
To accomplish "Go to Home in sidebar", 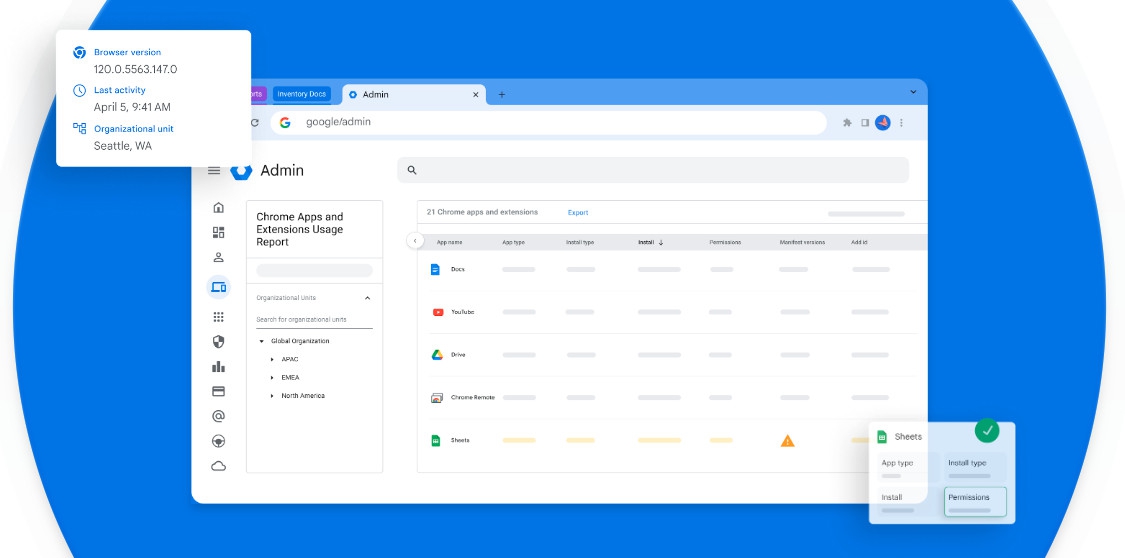I will [x=219, y=208].
